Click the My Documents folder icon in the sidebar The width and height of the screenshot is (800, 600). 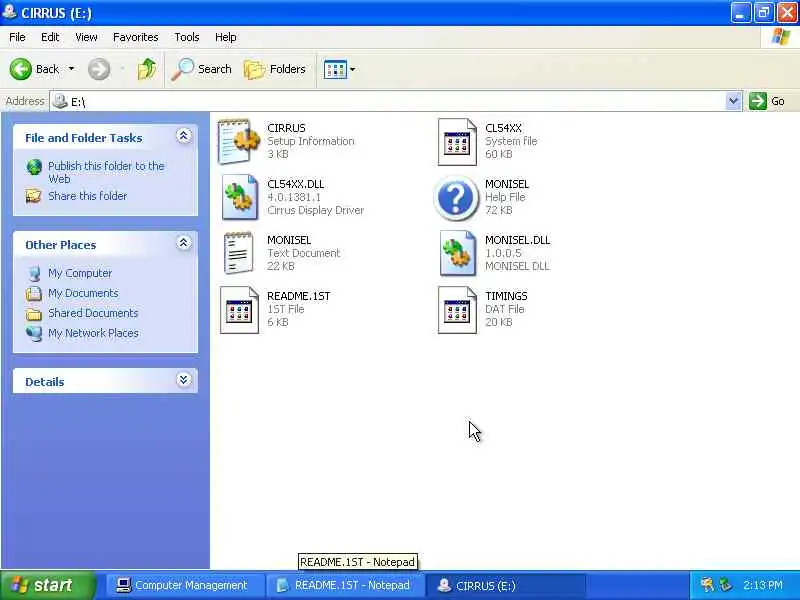34,293
